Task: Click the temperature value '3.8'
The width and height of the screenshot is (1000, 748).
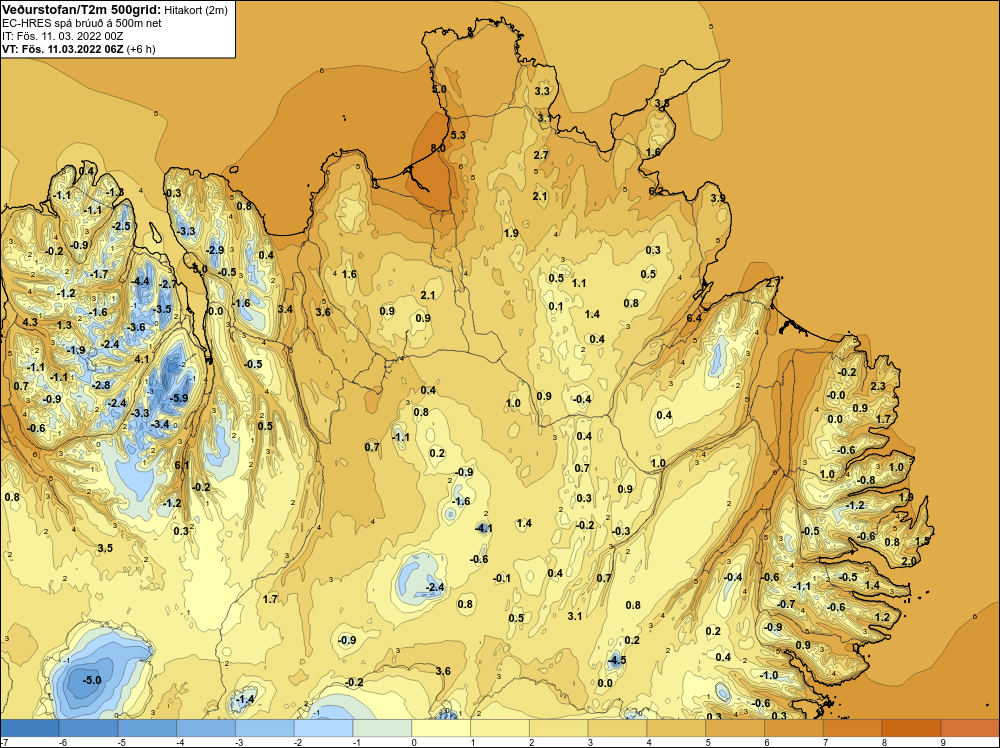Action: click(x=662, y=103)
